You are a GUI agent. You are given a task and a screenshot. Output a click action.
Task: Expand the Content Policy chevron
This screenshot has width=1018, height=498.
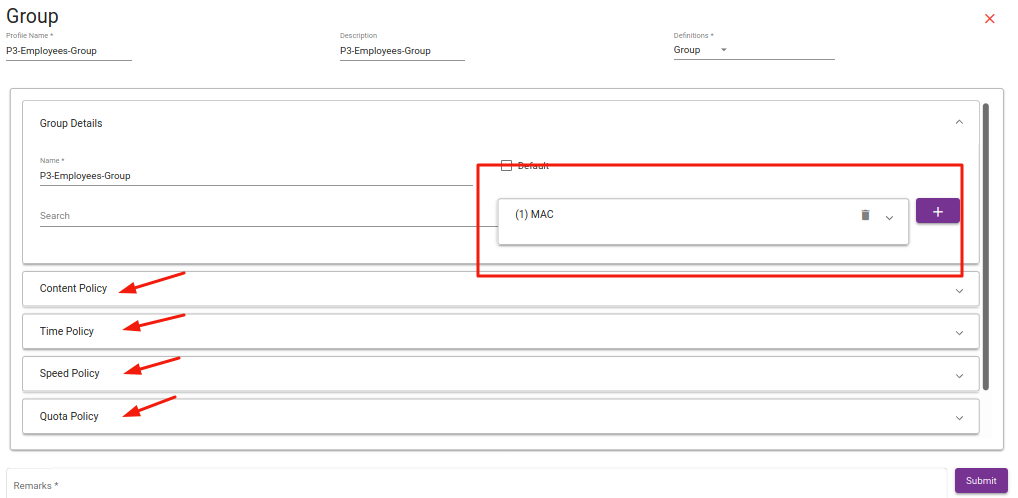pyautogui.click(x=959, y=291)
